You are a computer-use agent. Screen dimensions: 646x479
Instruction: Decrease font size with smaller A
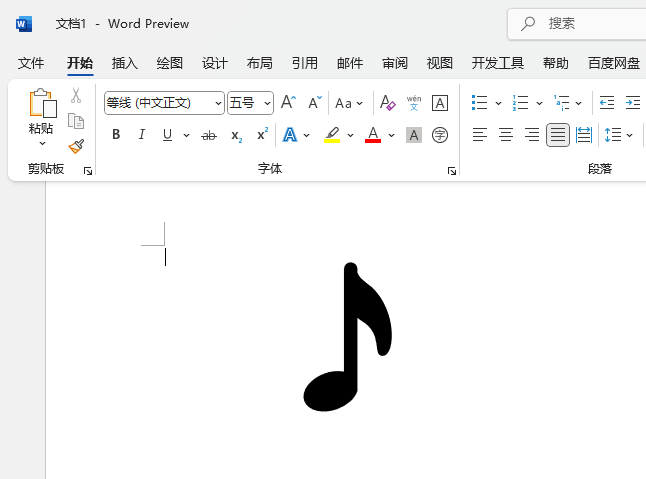click(x=315, y=102)
